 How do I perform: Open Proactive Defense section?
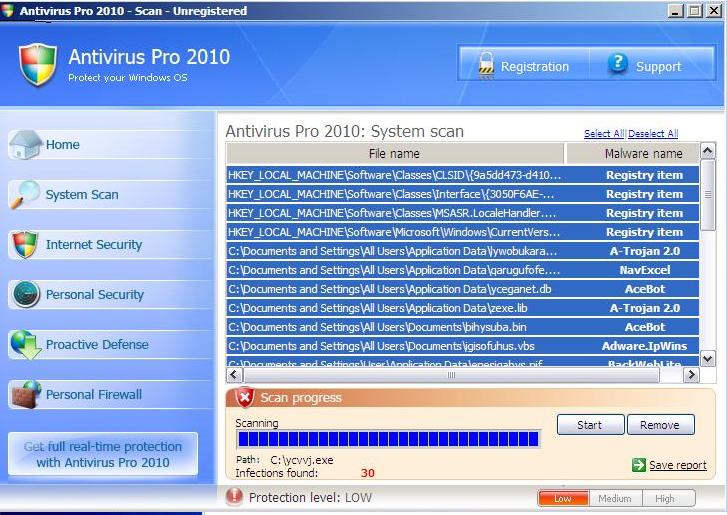point(97,344)
